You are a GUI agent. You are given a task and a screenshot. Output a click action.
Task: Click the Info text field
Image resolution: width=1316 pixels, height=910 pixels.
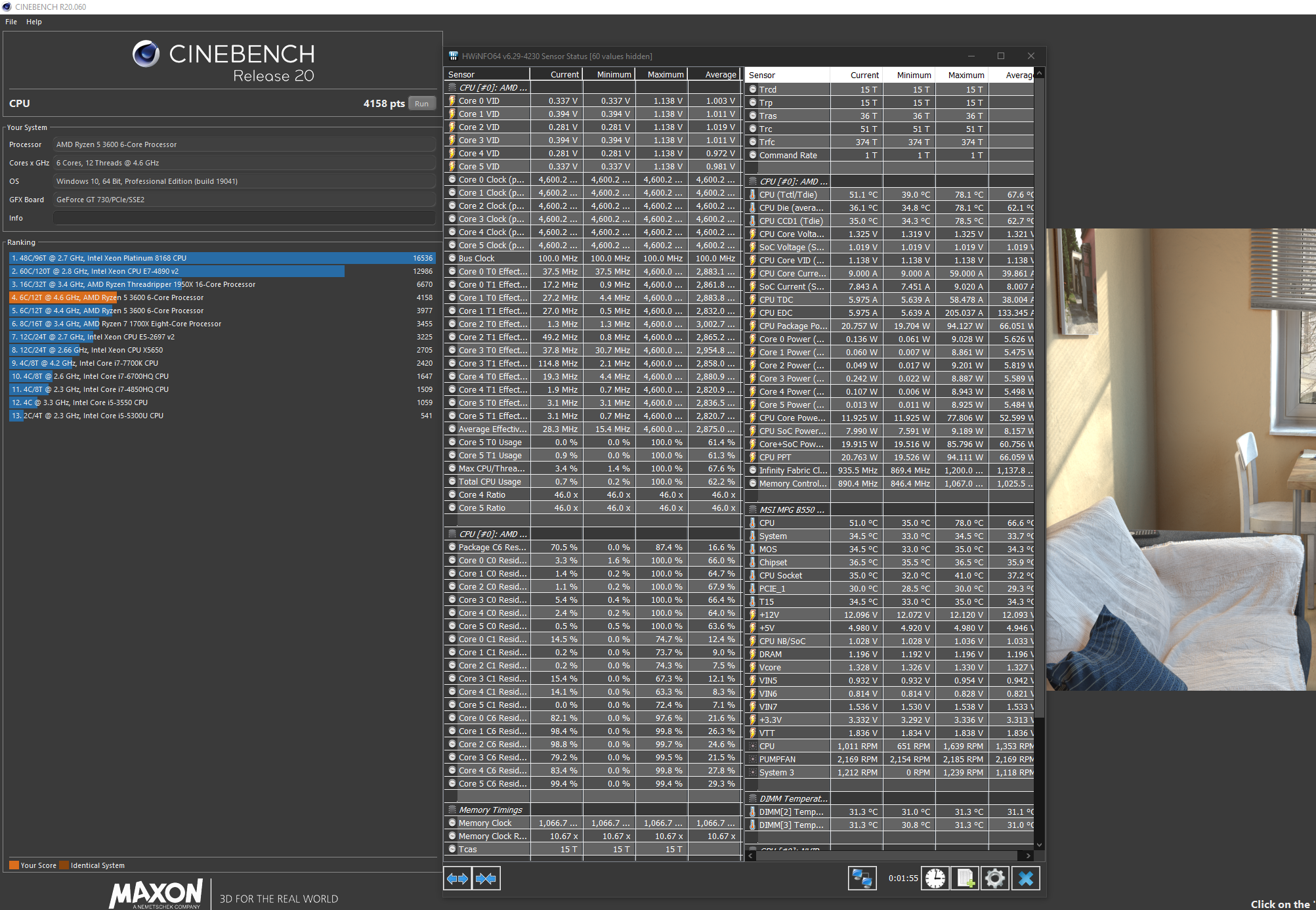tap(244, 218)
